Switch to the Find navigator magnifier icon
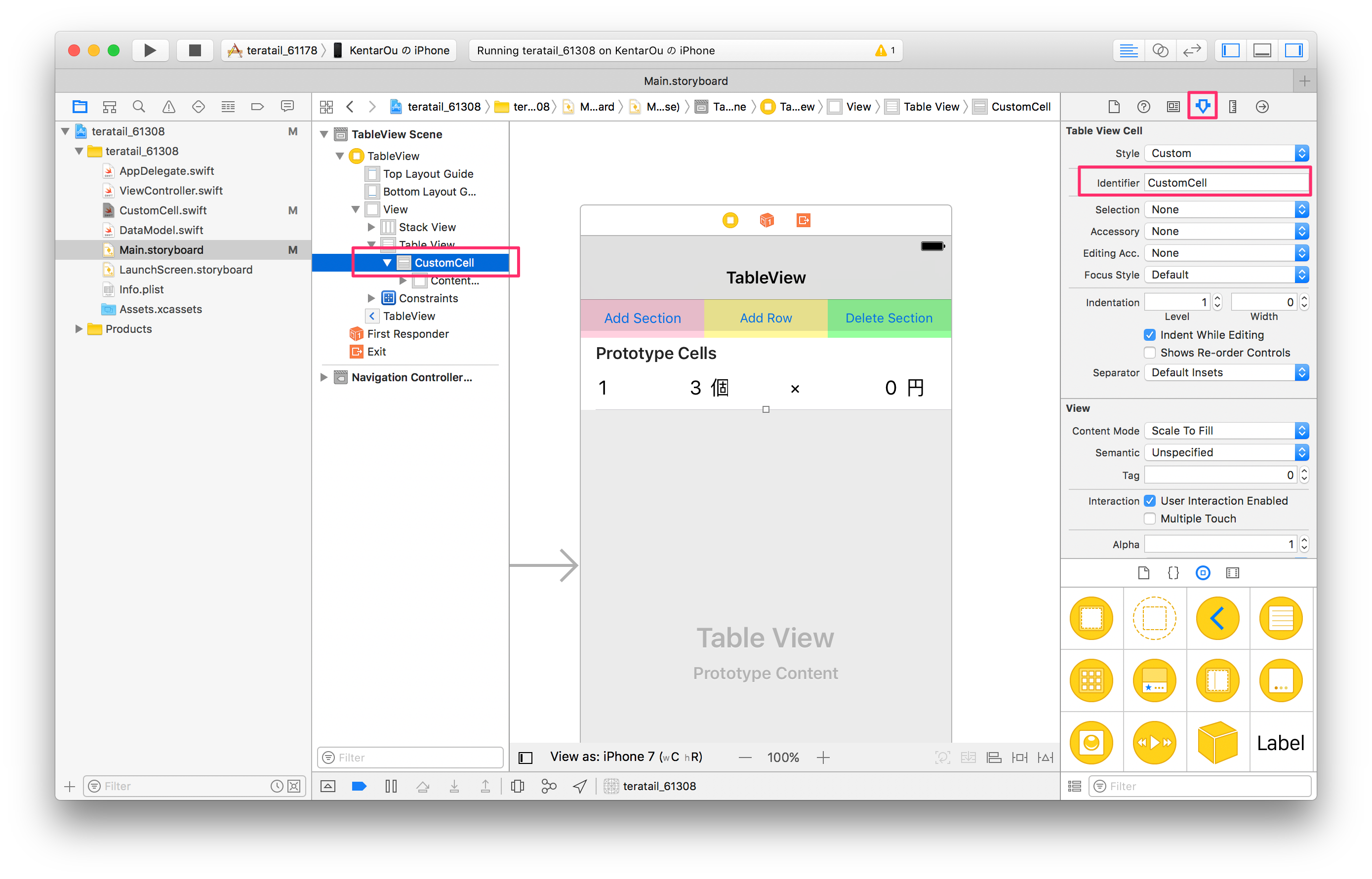Image resolution: width=1372 pixels, height=879 pixels. 139,106
